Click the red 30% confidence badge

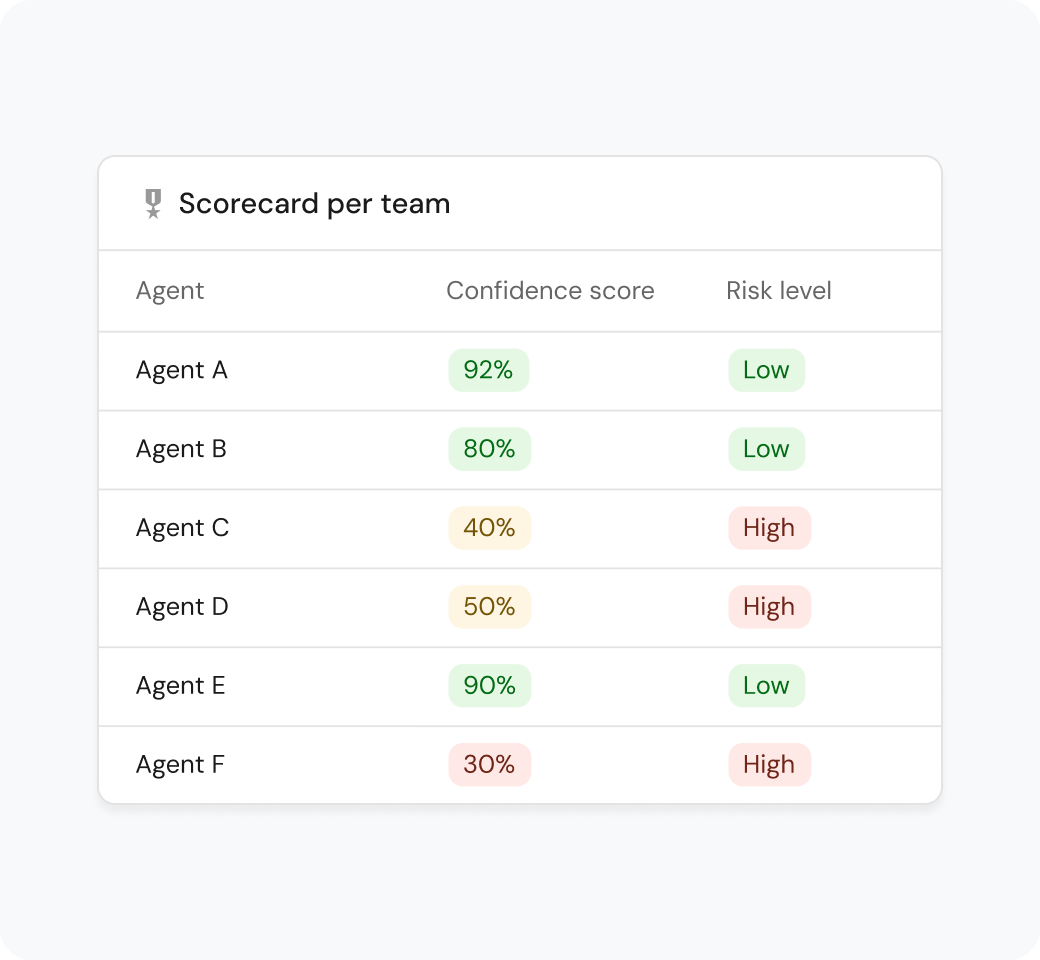[x=489, y=765]
